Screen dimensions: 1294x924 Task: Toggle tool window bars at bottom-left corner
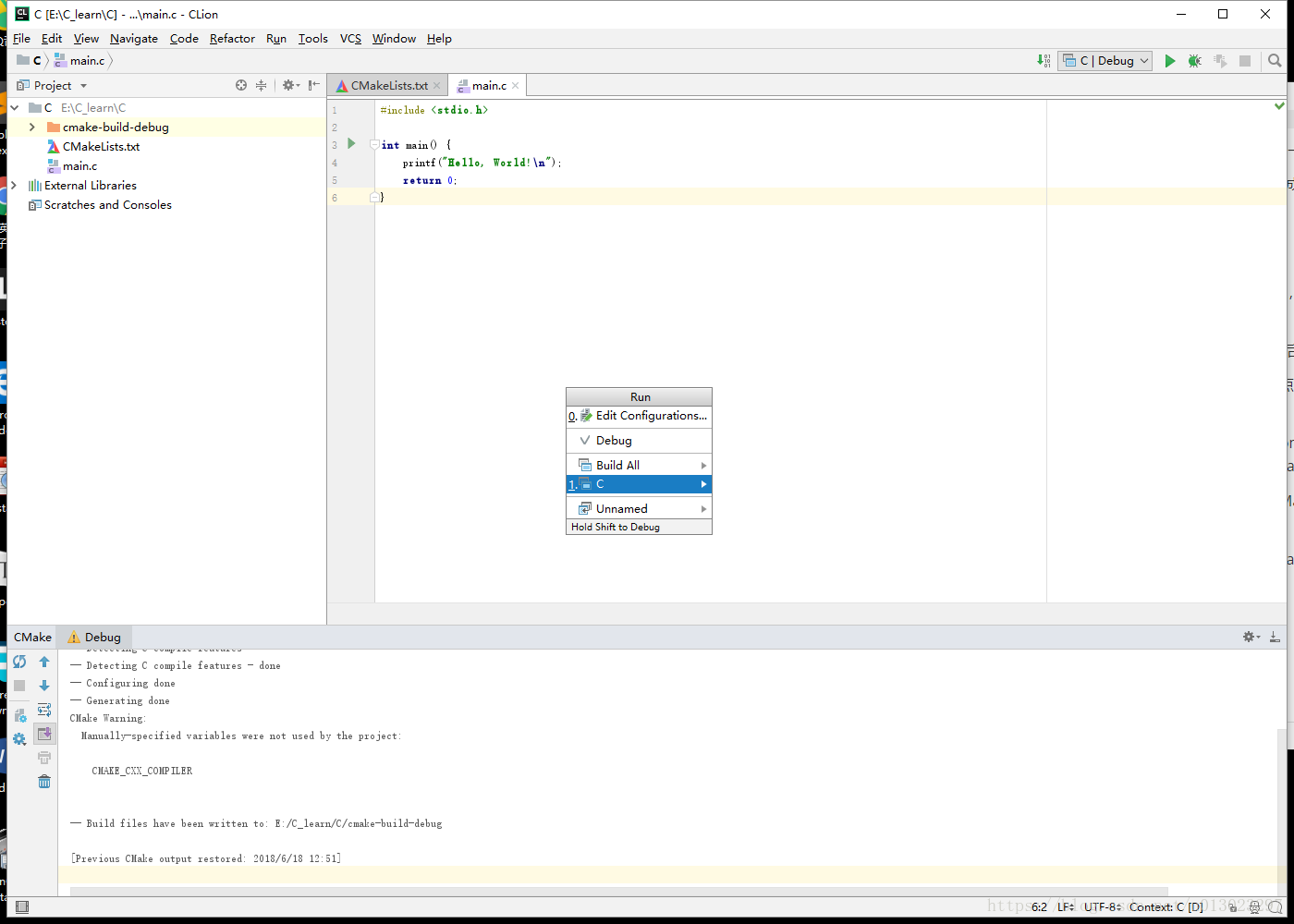[22, 907]
